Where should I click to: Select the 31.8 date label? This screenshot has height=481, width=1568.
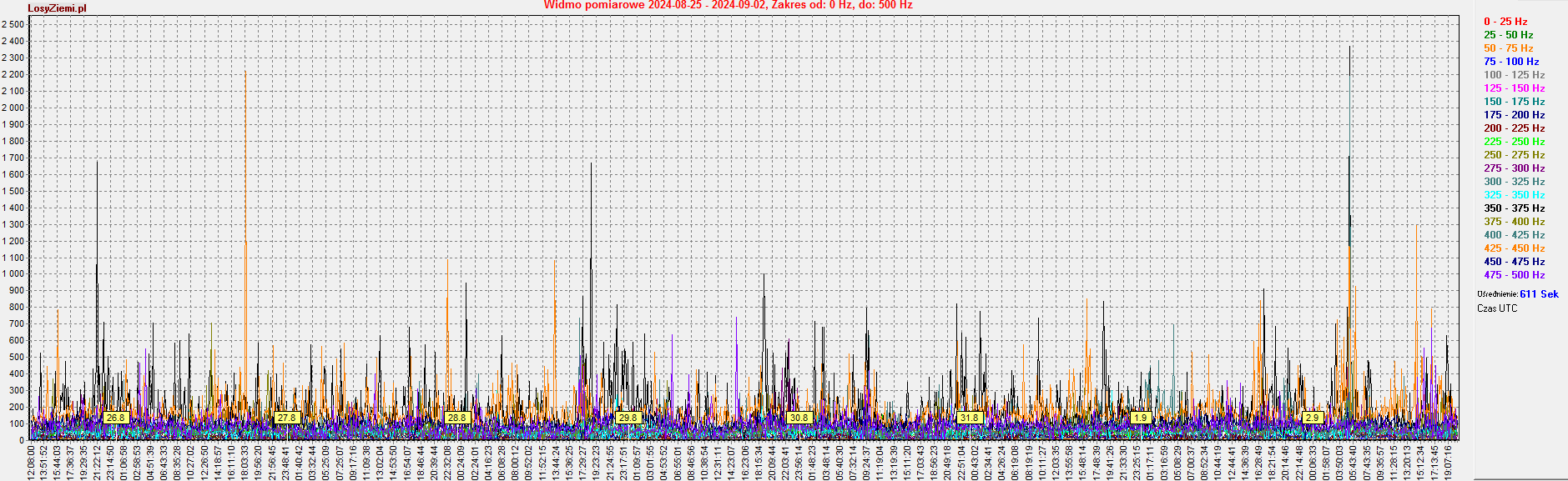pyautogui.click(x=969, y=418)
